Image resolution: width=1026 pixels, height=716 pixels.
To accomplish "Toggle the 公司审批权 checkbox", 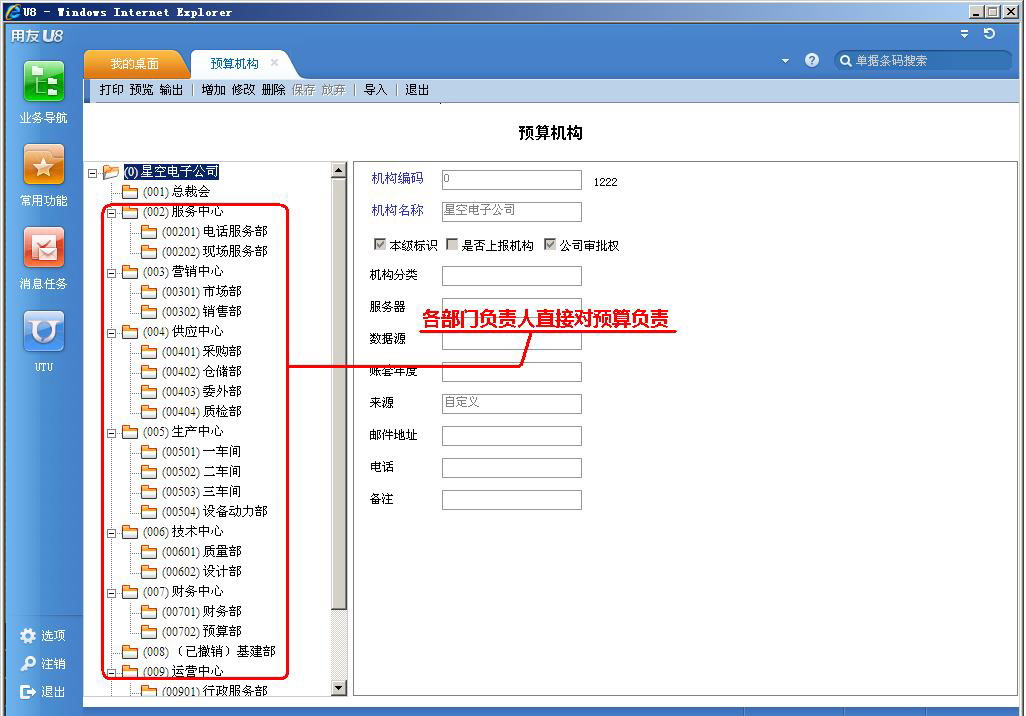I will 550,244.
